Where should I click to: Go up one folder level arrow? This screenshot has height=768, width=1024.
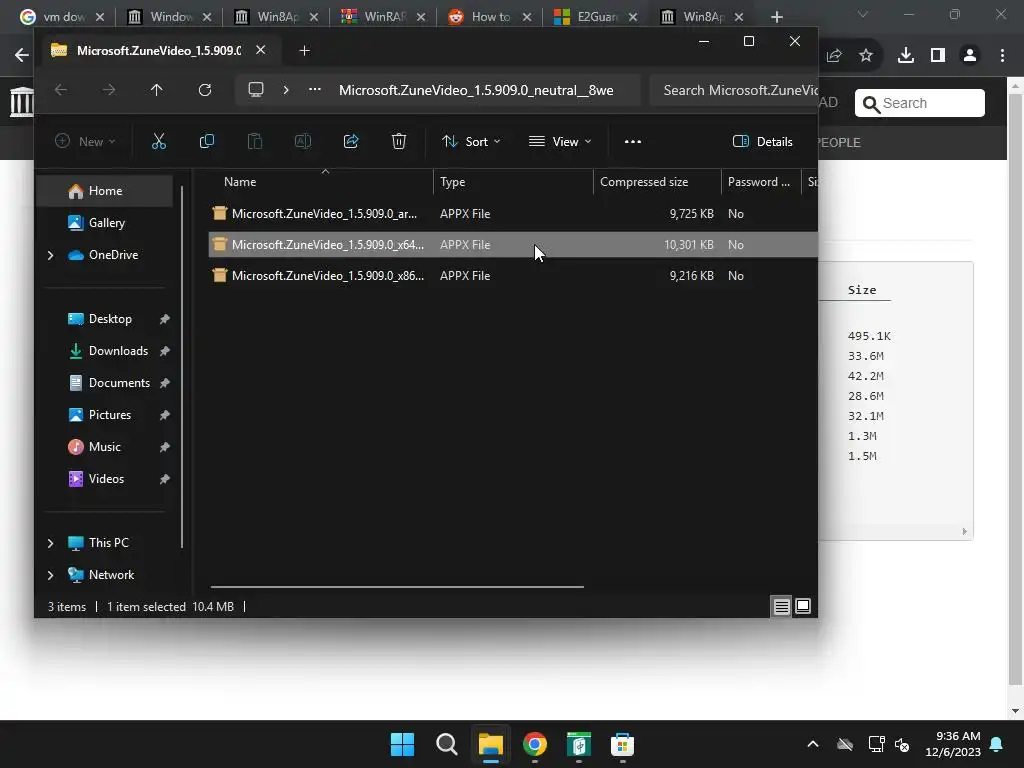(157, 90)
